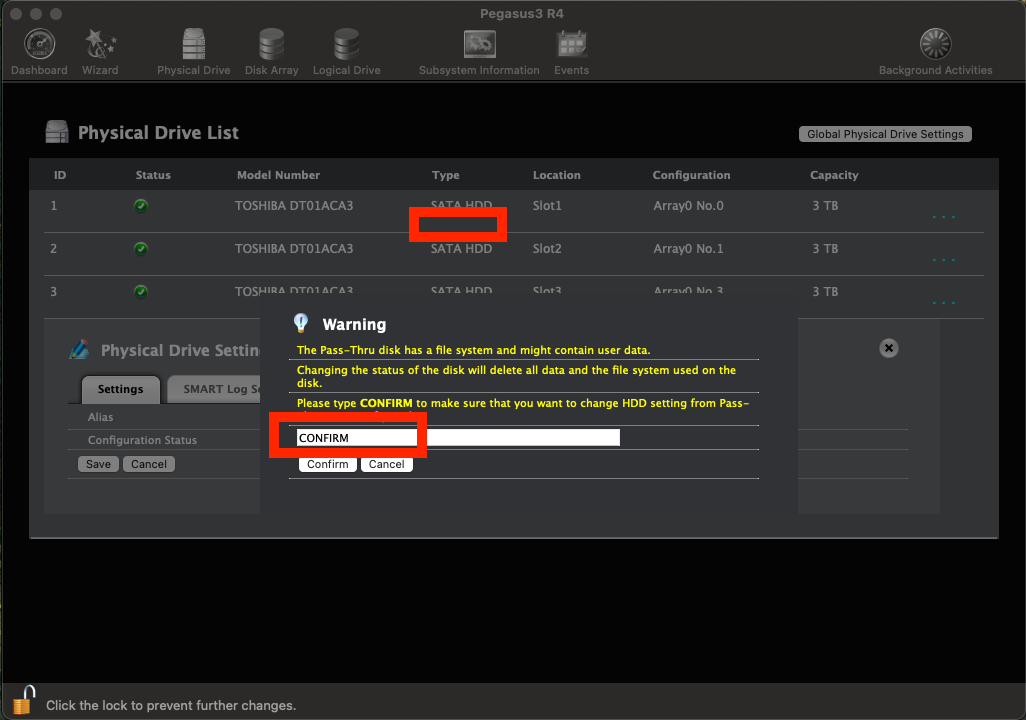This screenshot has width=1026, height=720.
Task: Click the green status icon for drive 1
Action: 141,206
